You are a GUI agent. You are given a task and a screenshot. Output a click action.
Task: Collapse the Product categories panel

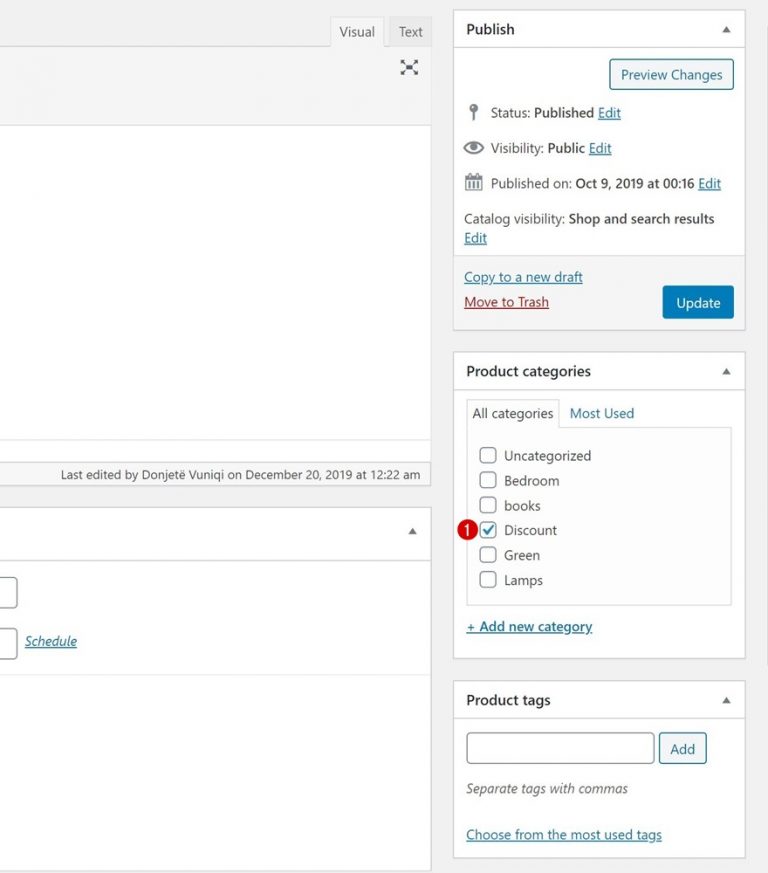point(726,372)
